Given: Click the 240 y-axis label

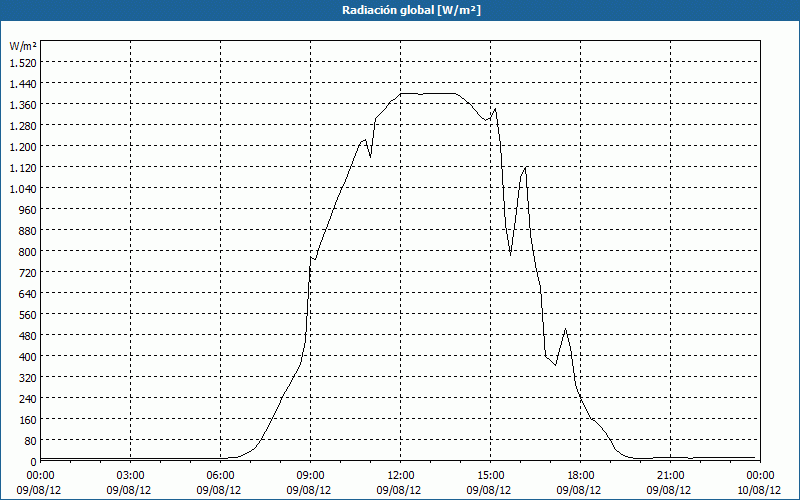Looking at the screenshot, I should (x=28, y=398).
